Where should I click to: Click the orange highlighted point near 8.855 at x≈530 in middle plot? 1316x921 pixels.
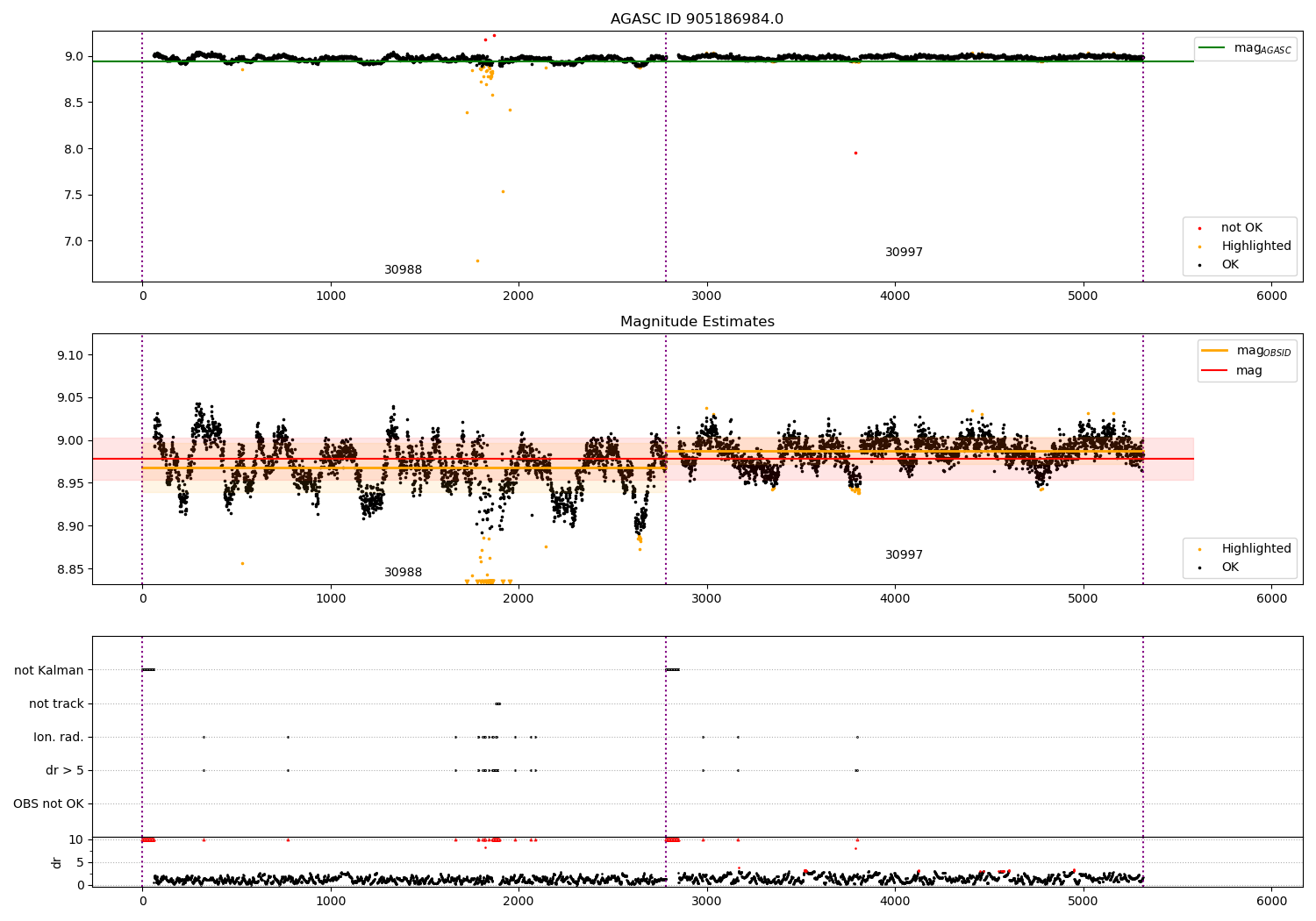coord(242,563)
